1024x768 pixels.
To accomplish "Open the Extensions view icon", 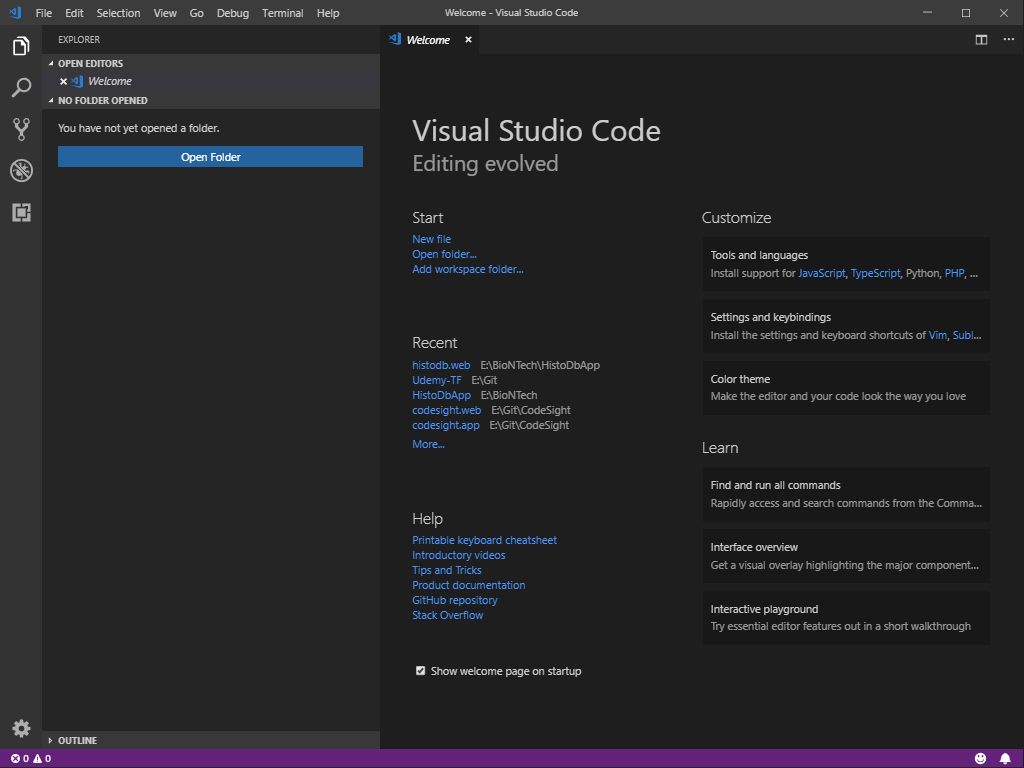I will [21, 212].
